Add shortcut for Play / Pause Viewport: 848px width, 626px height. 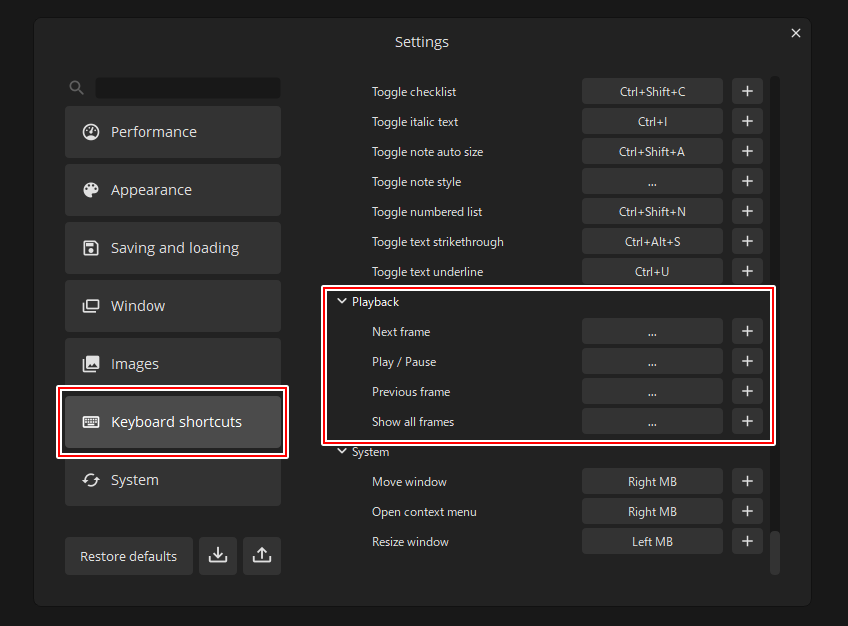(747, 362)
